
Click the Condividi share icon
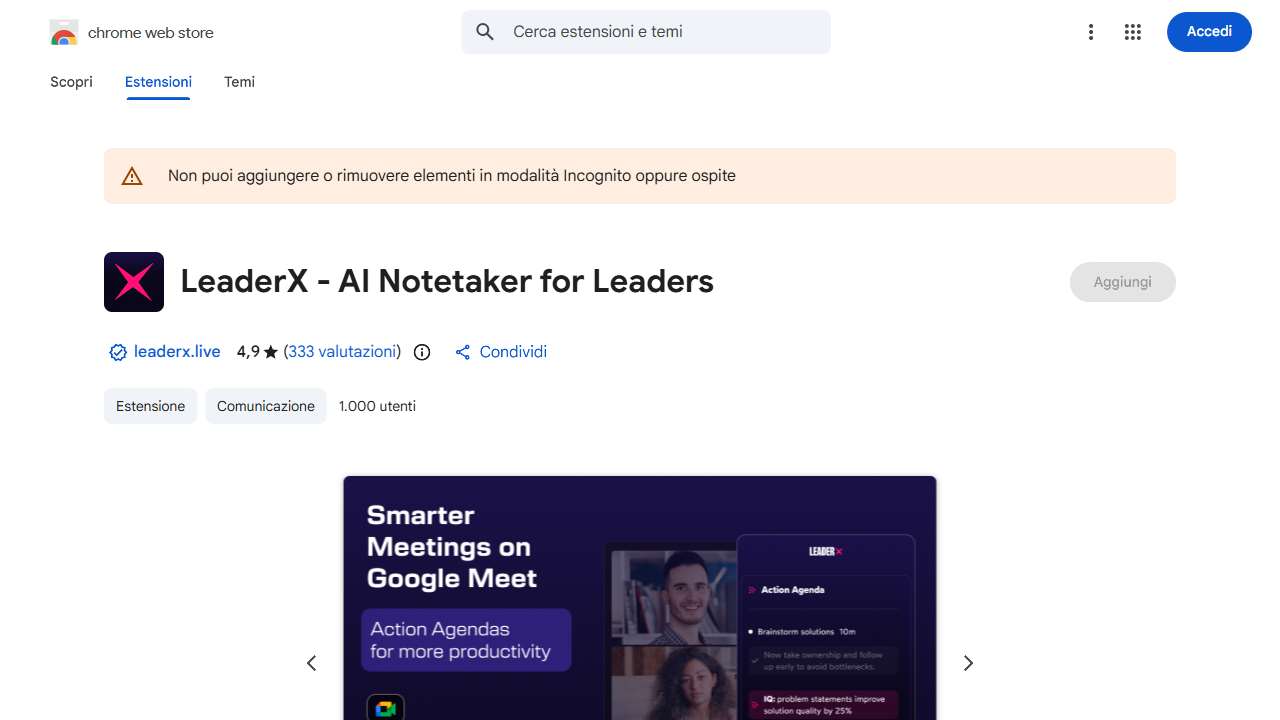tap(462, 352)
